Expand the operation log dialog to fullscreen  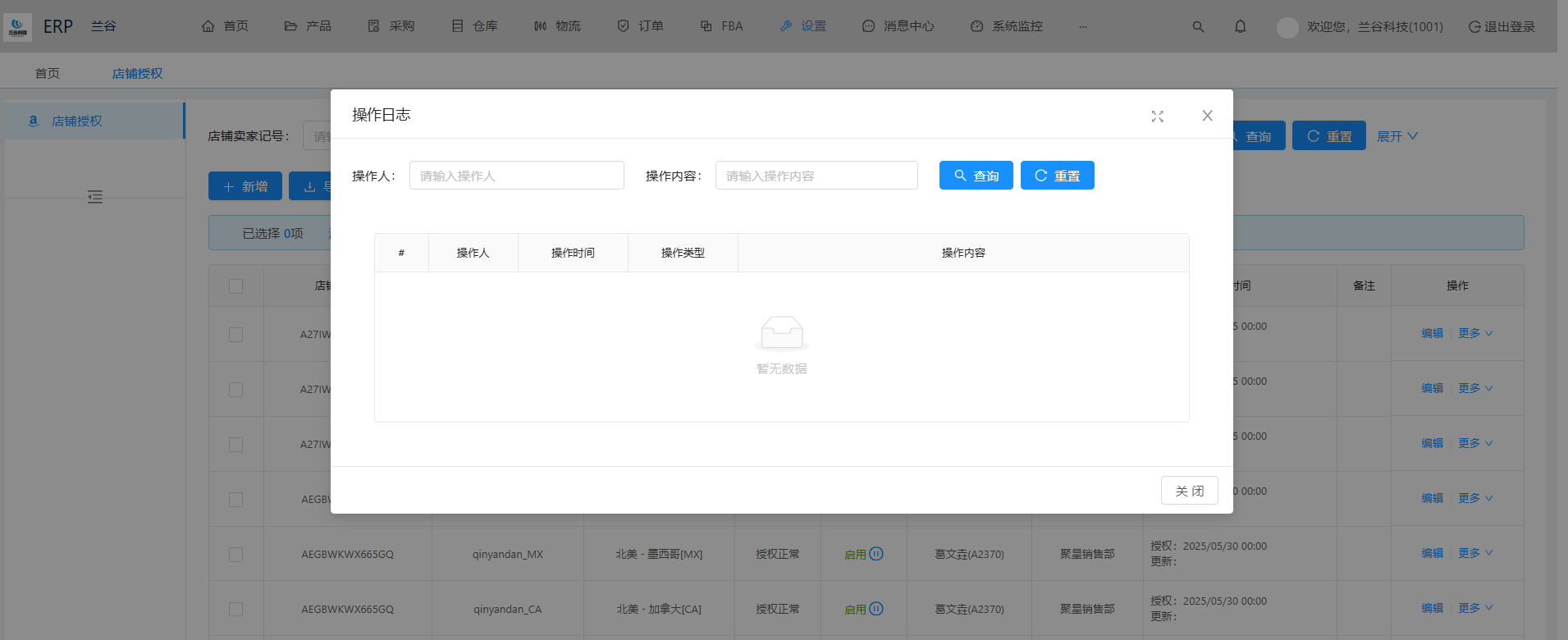[x=1157, y=117]
